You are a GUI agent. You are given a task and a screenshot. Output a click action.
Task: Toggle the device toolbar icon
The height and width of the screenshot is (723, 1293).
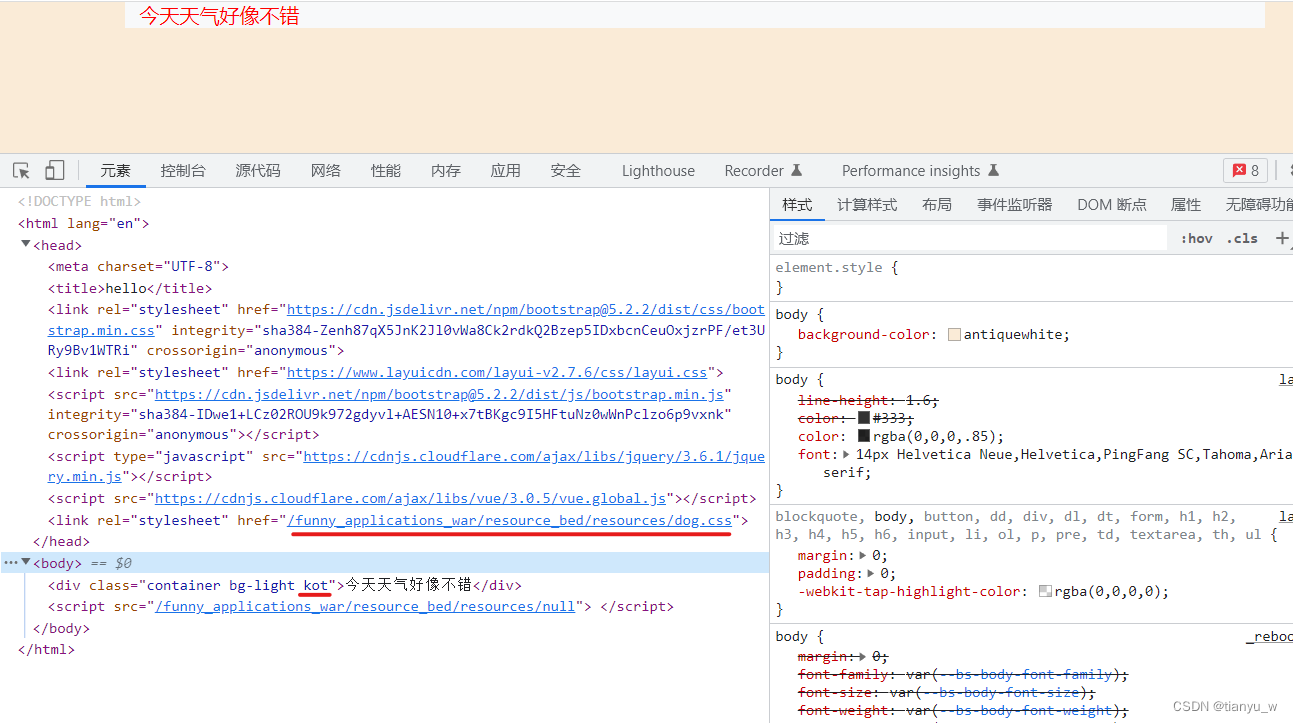point(54,170)
